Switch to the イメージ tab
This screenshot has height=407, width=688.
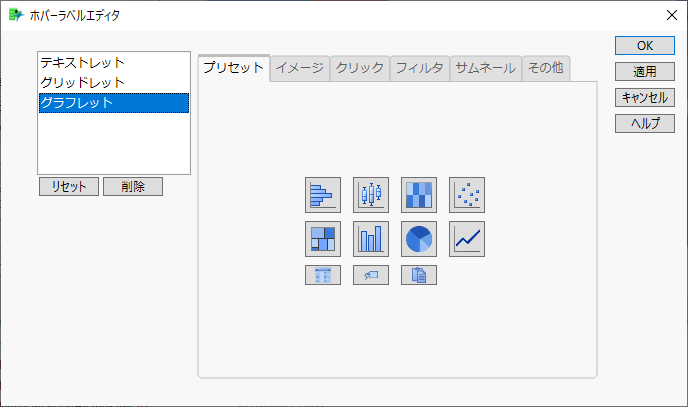click(300, 68)
